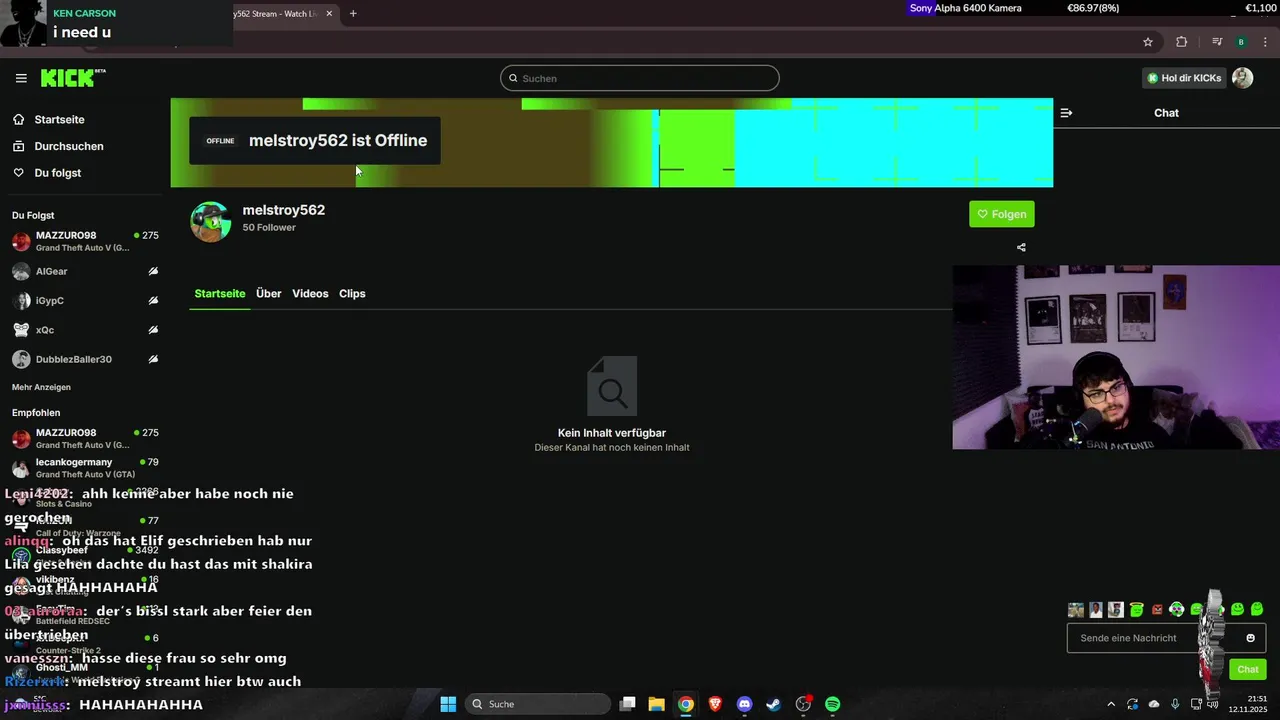Screen dimensions: 1280x720
Task: Switch to the Clips tab
Action: (x=352, y=294)
